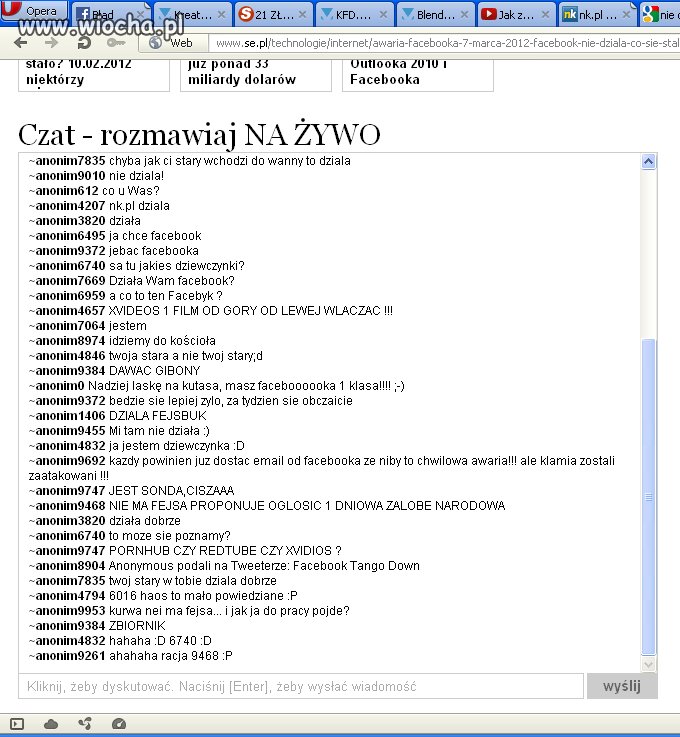
Task: Click message 'anonim6495 ja chce facebook'
Action: pyautogui.click(x=115, y=236)
